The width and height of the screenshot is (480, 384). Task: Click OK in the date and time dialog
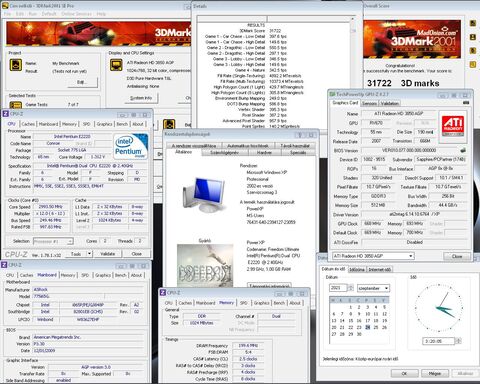[404, 373]
